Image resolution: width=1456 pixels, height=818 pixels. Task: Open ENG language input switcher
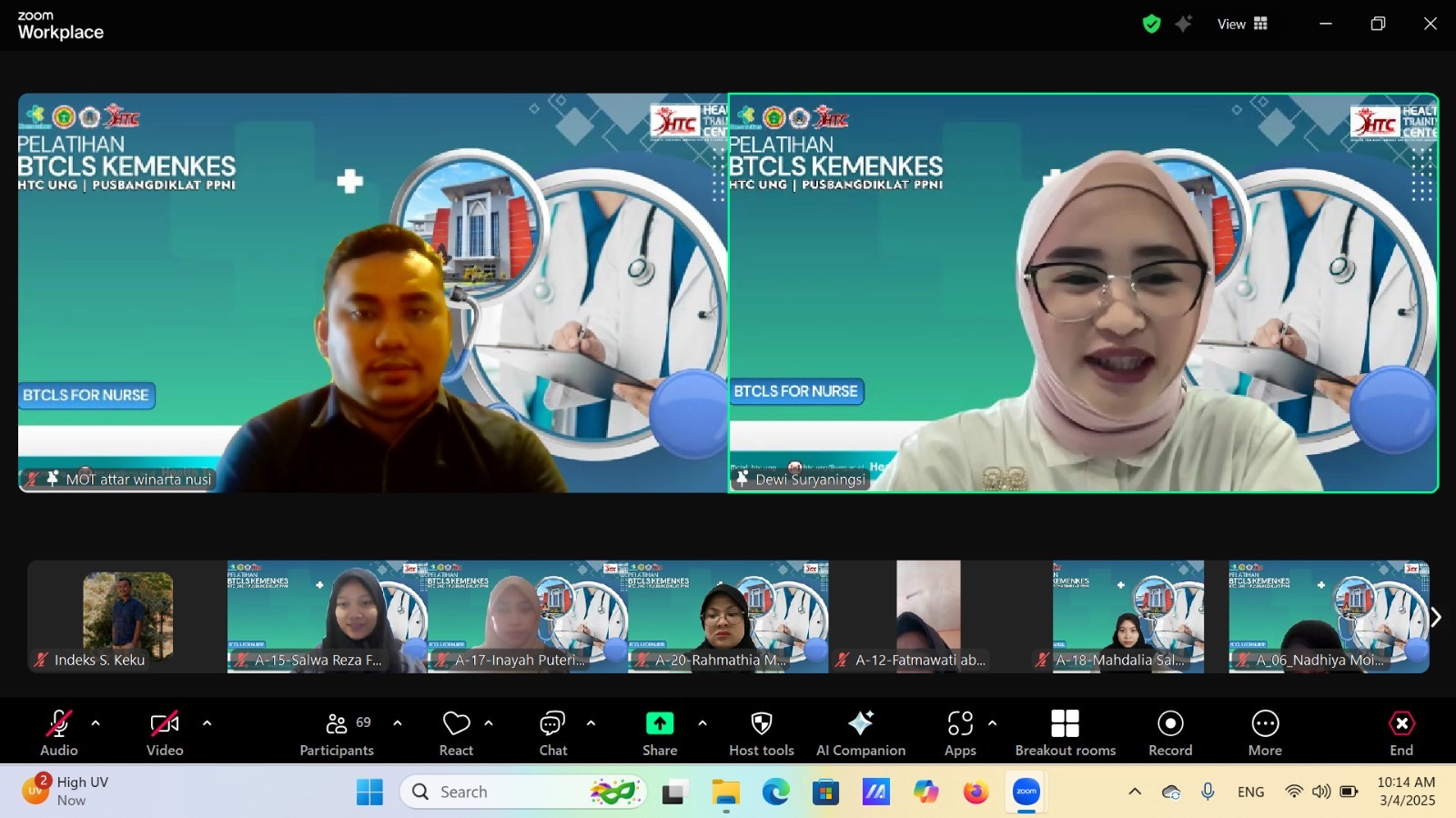tap(1250, 792)
